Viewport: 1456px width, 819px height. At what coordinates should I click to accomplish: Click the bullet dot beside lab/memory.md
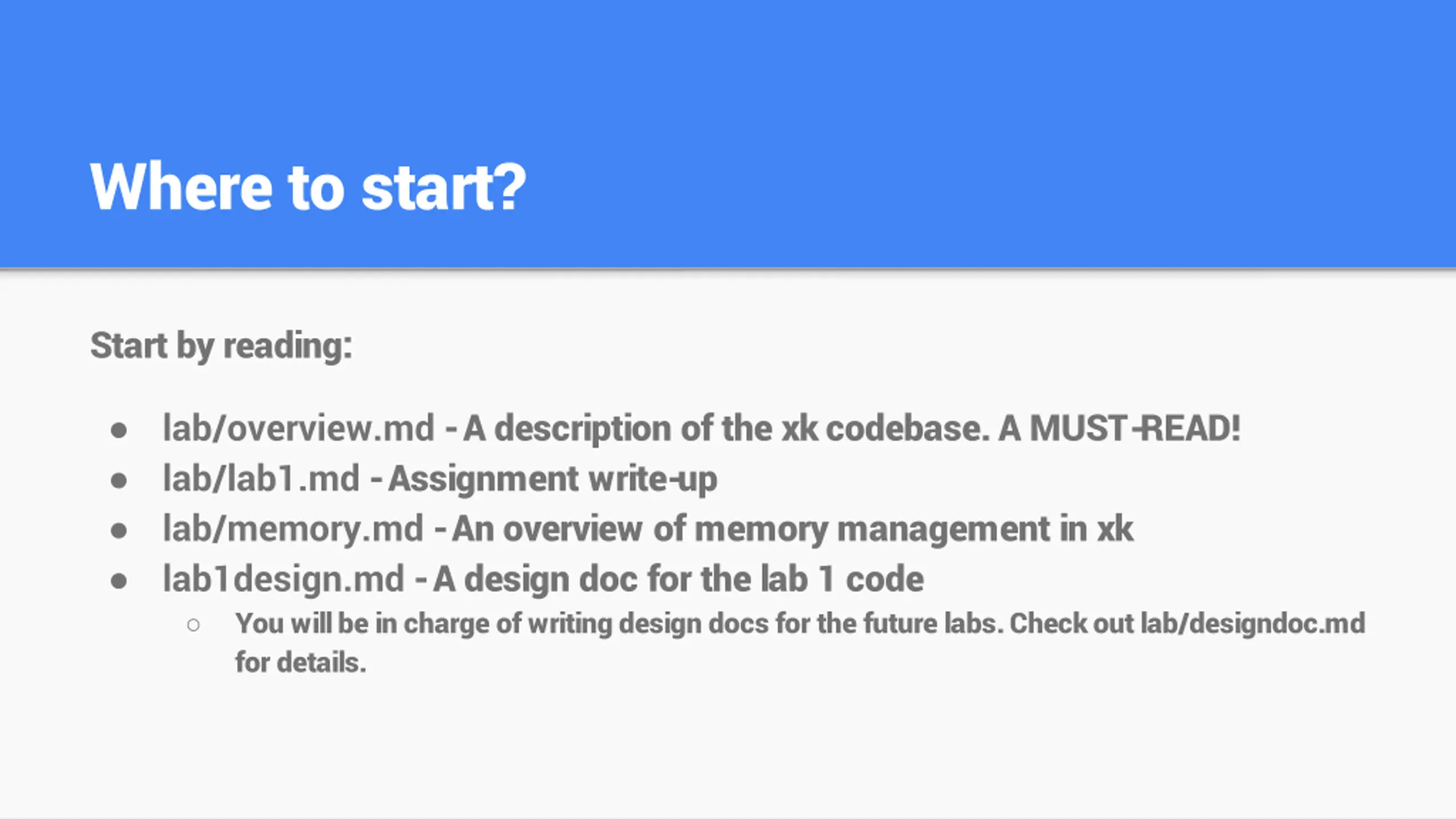pos(119,531)
